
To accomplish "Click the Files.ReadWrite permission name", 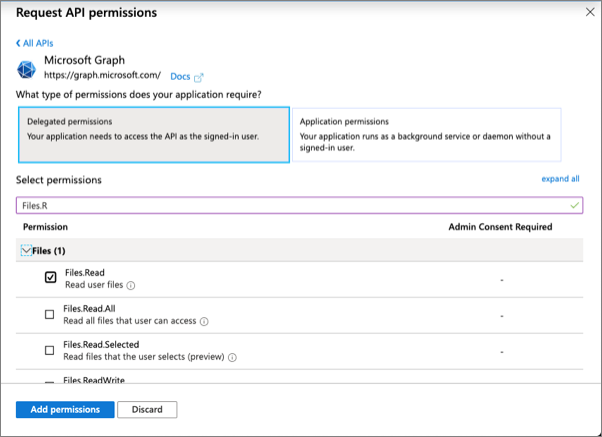I will coord(94,380).
